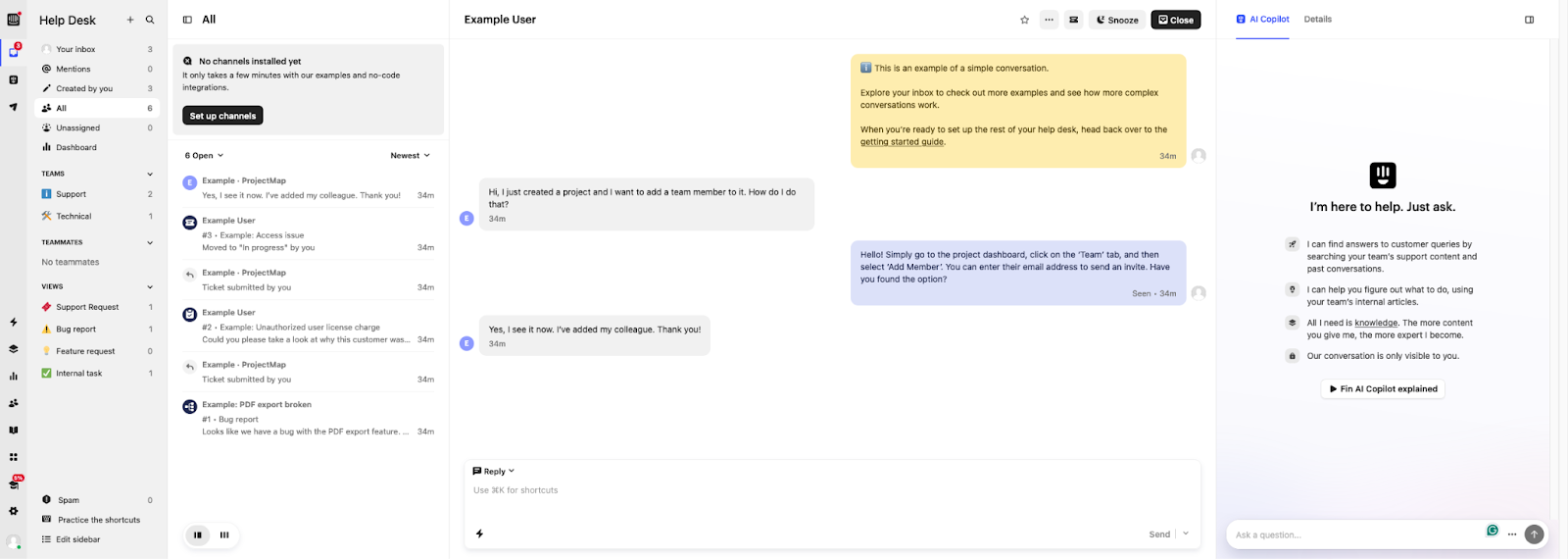
Task: Select the two-column layout toggle
Action: (x=198, y=534)
